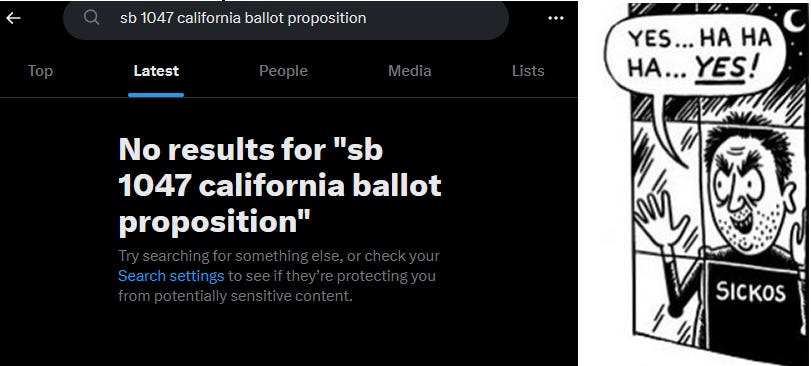Focus the search box containing 'sb 1047'
Viewport: 811px width, 366px height.
pyautogui.click(x=286, y=19)
